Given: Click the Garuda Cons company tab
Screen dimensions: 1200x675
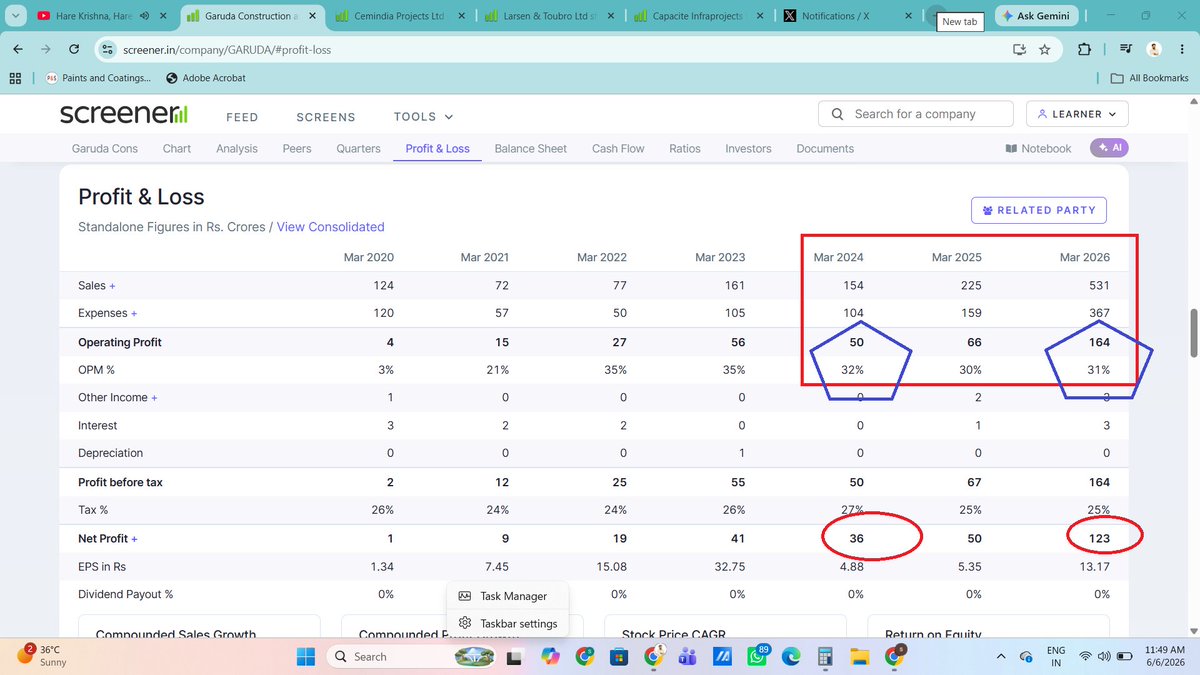Looking at the screenshot, I should click(x=105, y=149).
